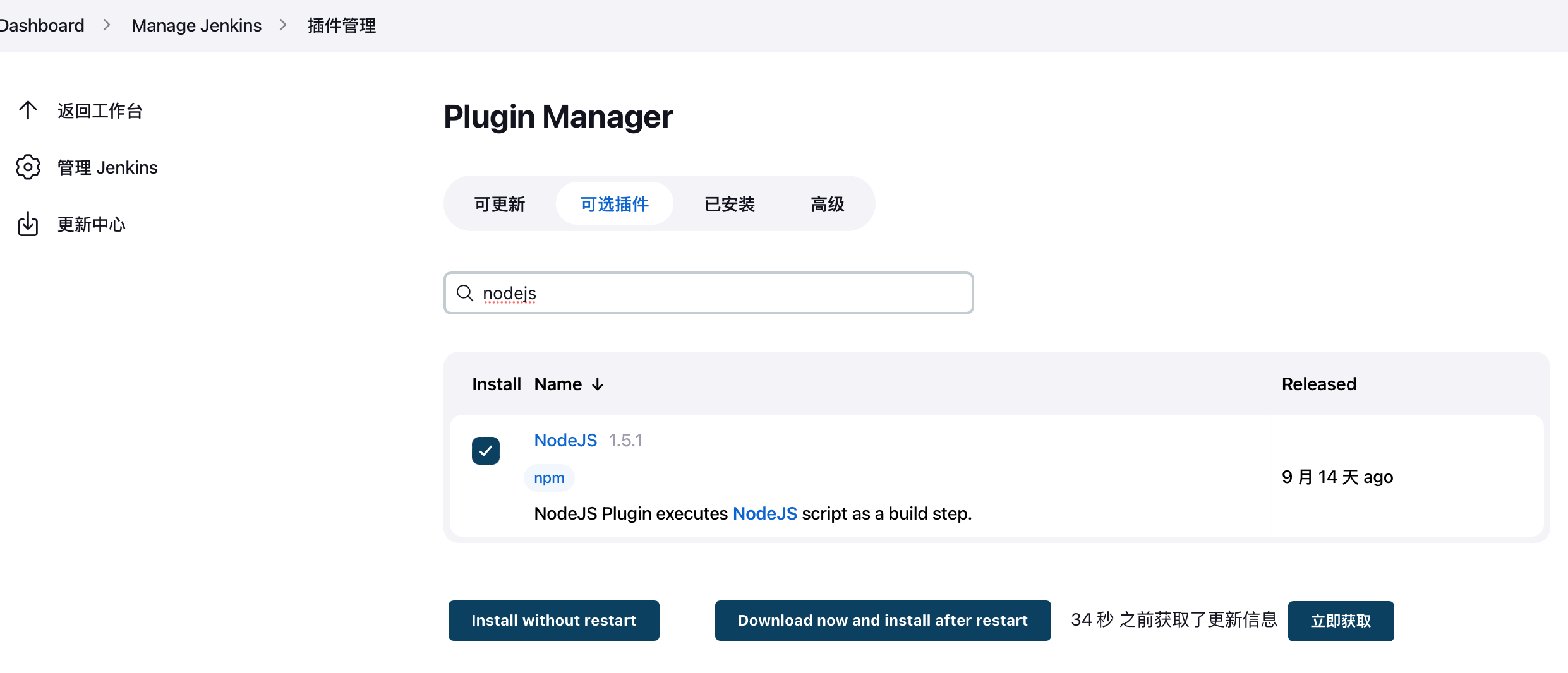Click Download now and install after restart
Viewport: 1568px width, 673px height.
883,621
